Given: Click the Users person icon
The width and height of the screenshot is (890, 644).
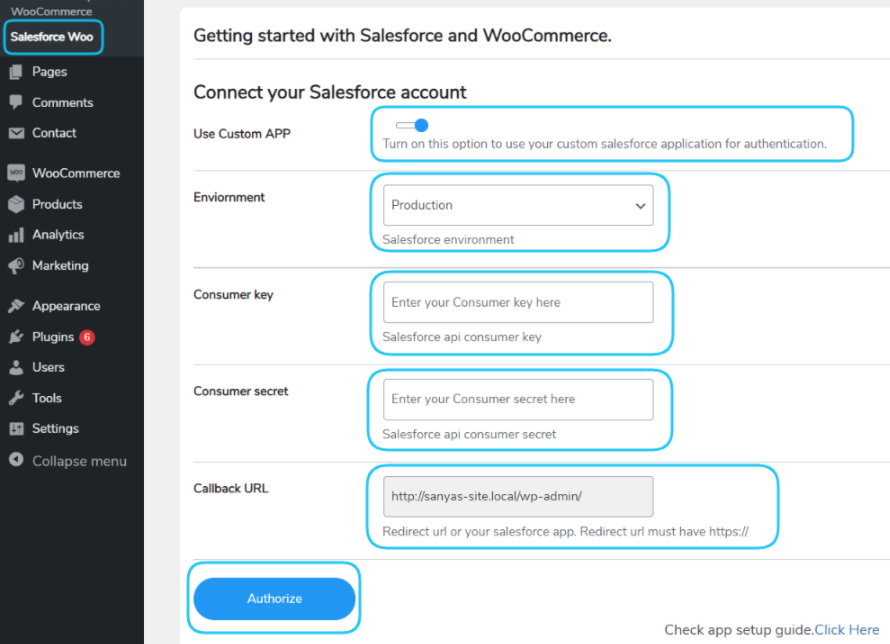Looking at the screenshot, I should pos(16,367).
